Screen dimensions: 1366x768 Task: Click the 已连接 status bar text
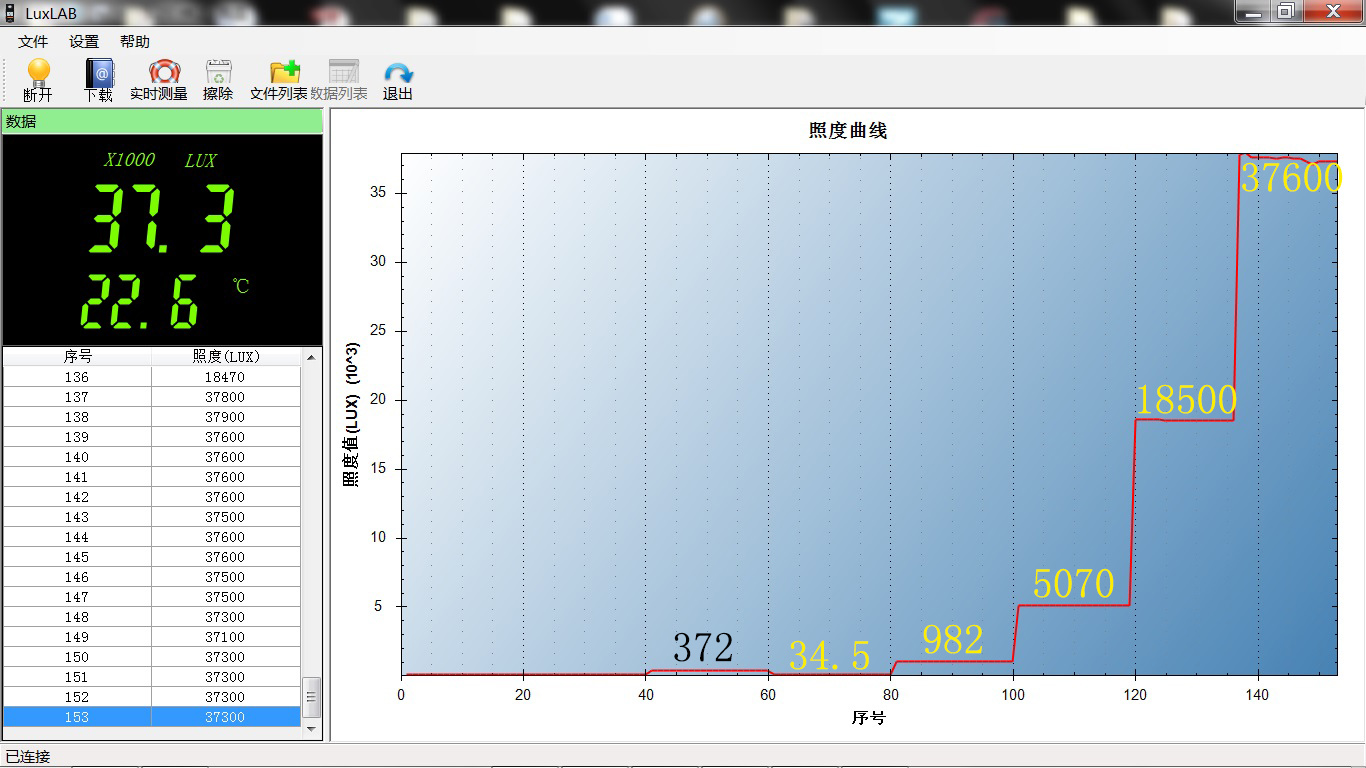[28, 756]
